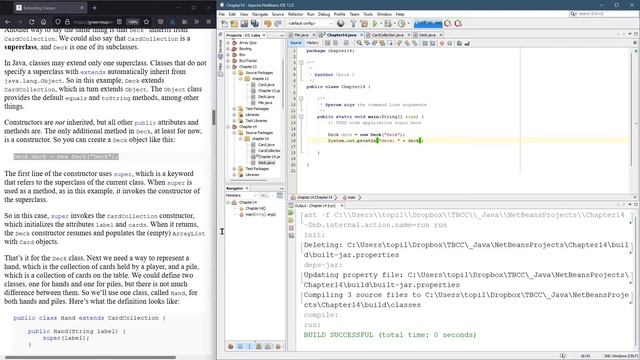Open the default config dropdown
This screenshot has height=360, width=640.
pyautogui.click(x=310, y=24)
